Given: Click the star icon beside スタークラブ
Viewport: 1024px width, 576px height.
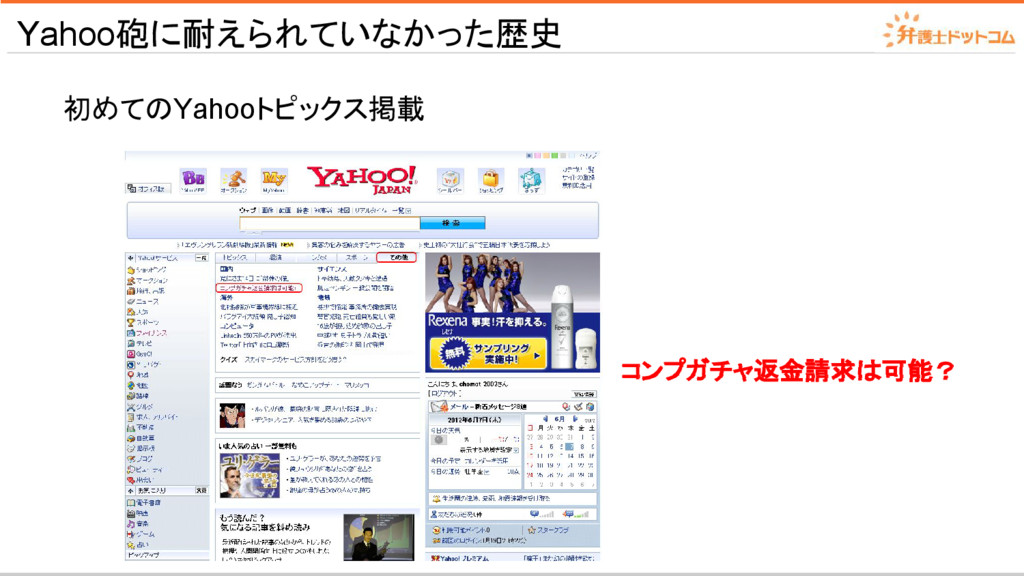Looking at the screenshot, I should [532, 530].
